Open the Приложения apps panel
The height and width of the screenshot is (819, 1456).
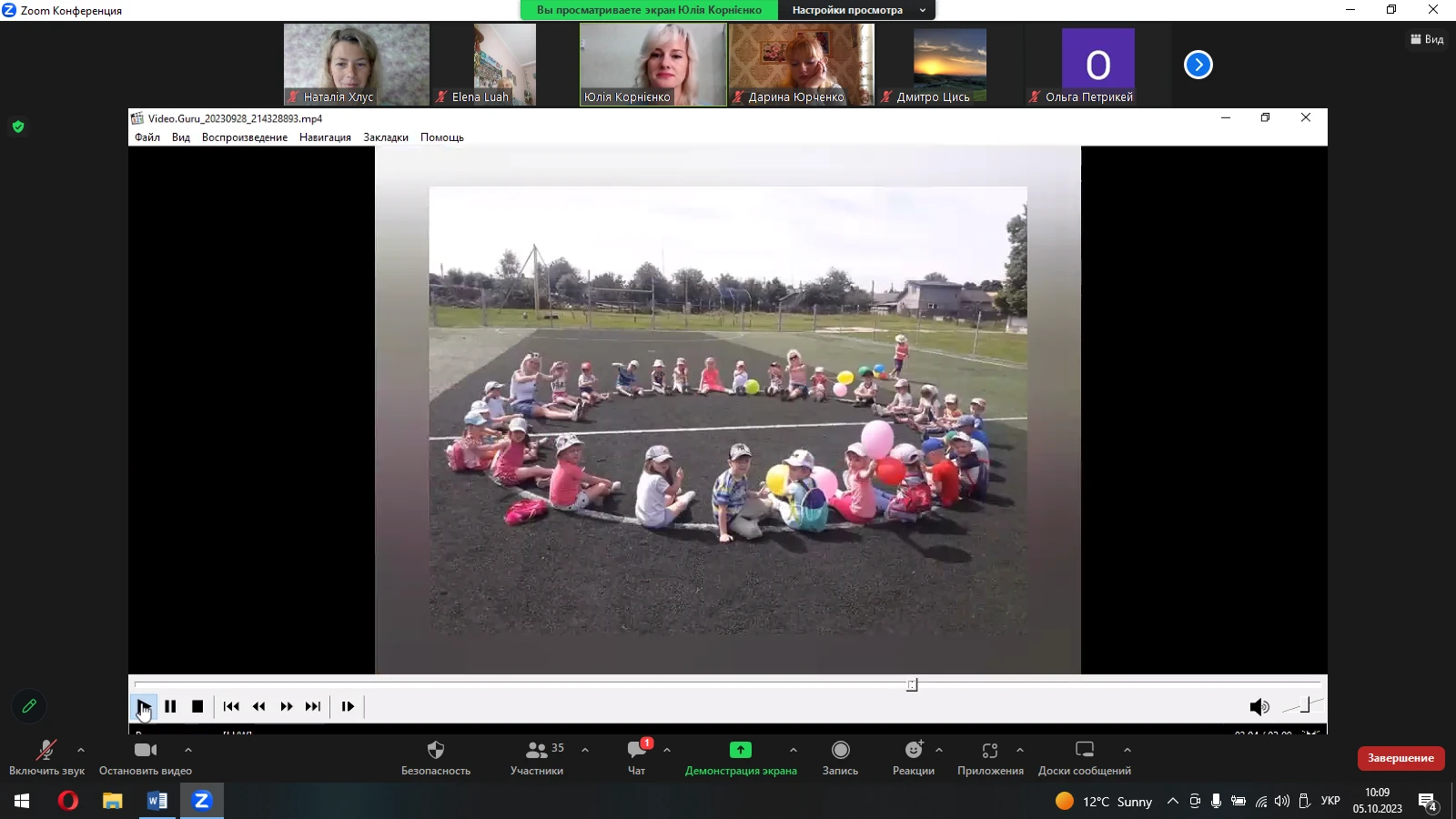(990, 758)
